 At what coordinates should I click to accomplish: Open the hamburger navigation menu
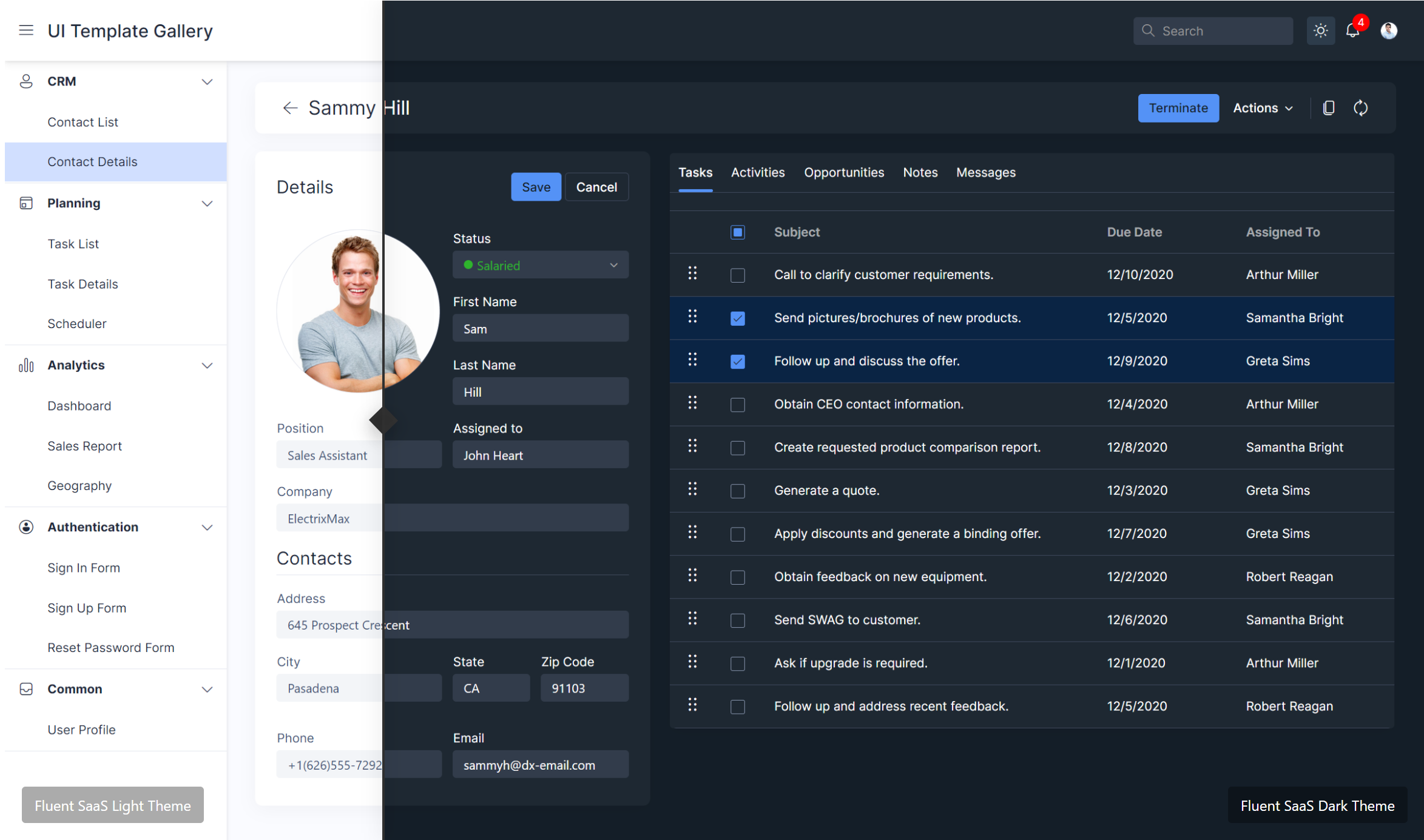click(x=26, y=30)
